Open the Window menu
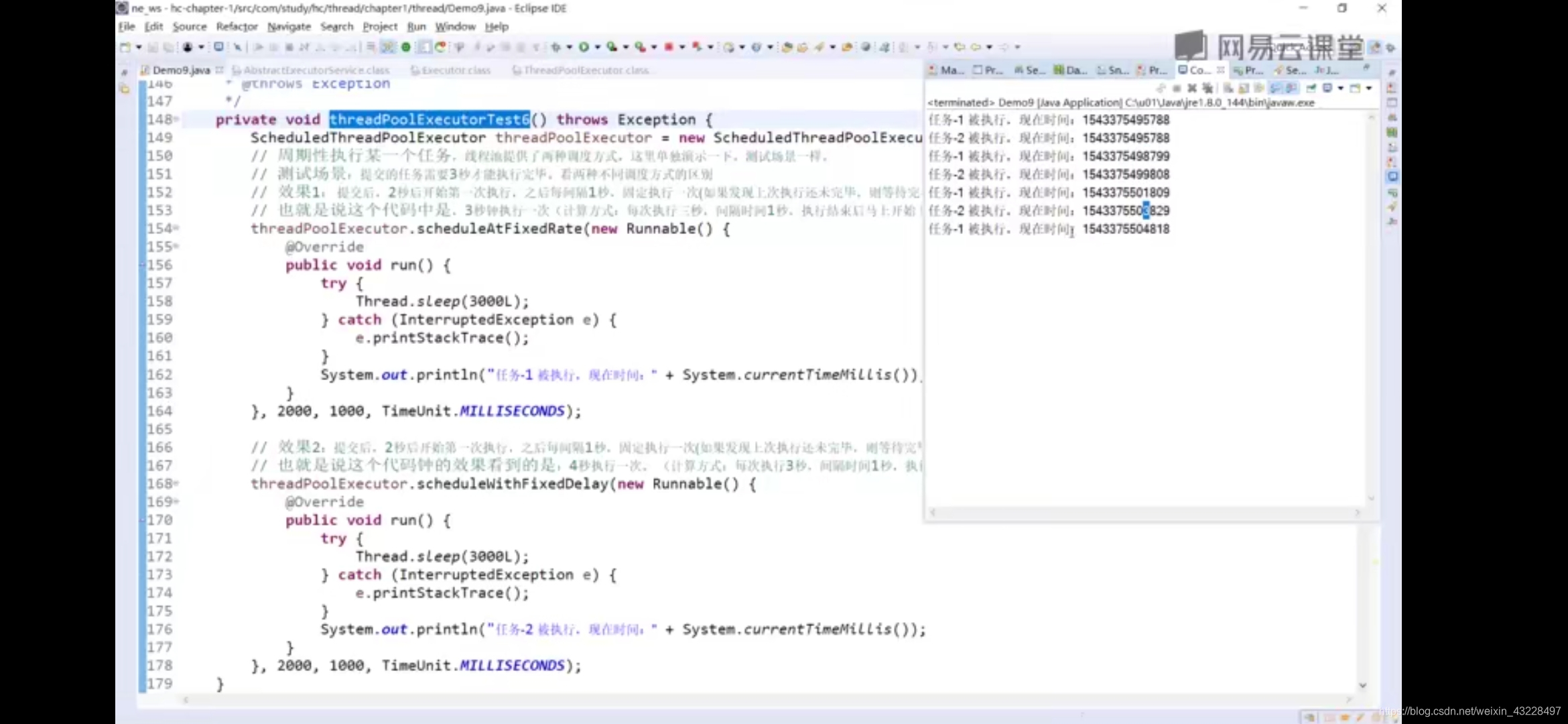This screenshot has width=1568, height=724. pos(455,27)
